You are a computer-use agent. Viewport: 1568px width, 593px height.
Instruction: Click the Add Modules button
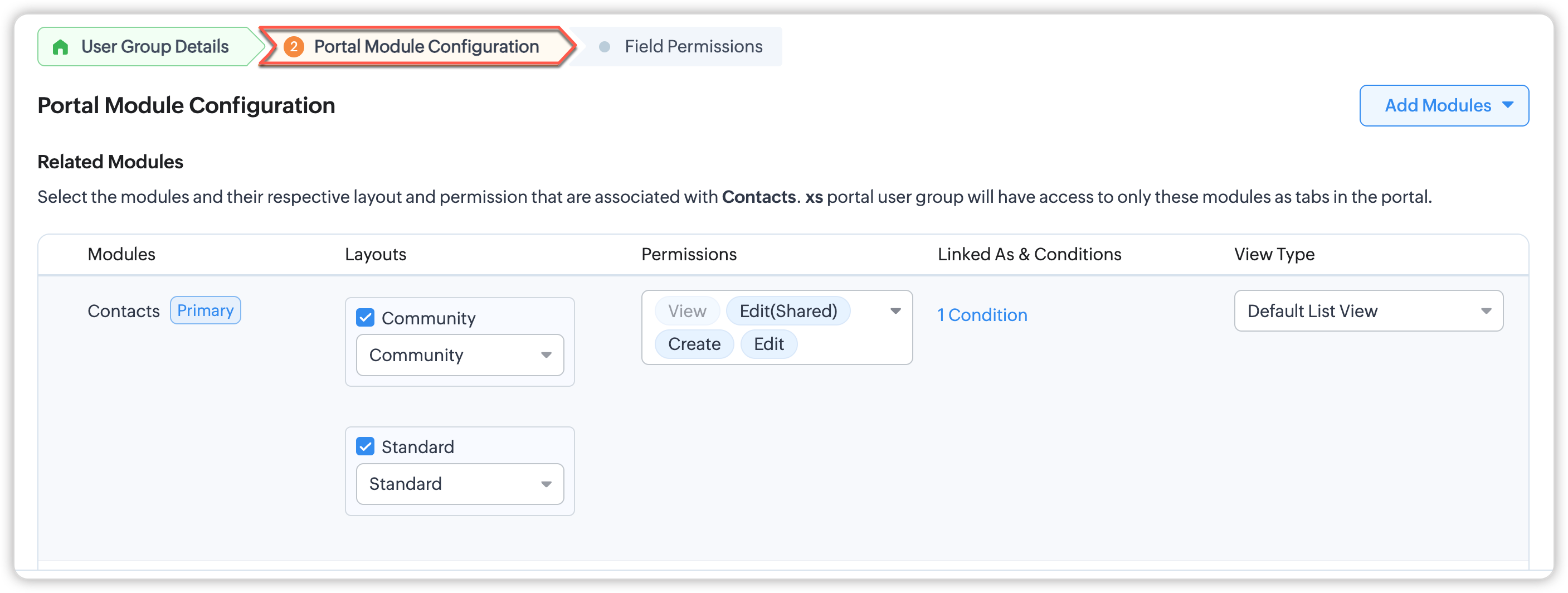tap(1438, 105)
